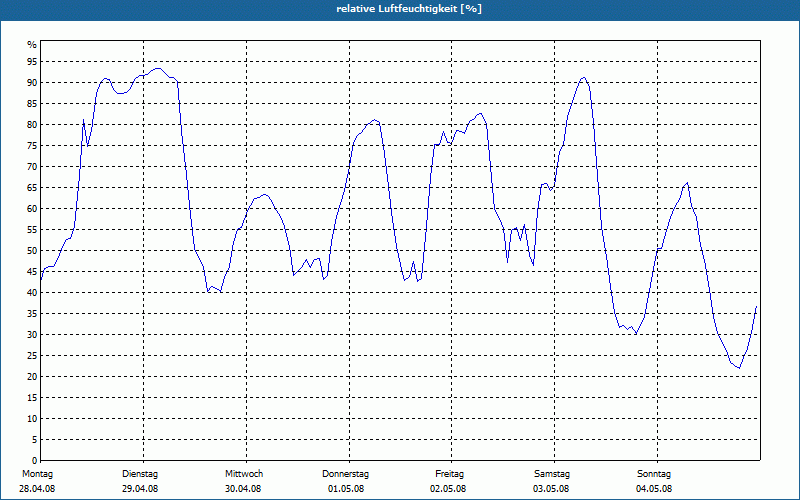Click the date label 28.04.08
Image resolution: width=800 pixels, height=500 pixels.
point(37,489)
